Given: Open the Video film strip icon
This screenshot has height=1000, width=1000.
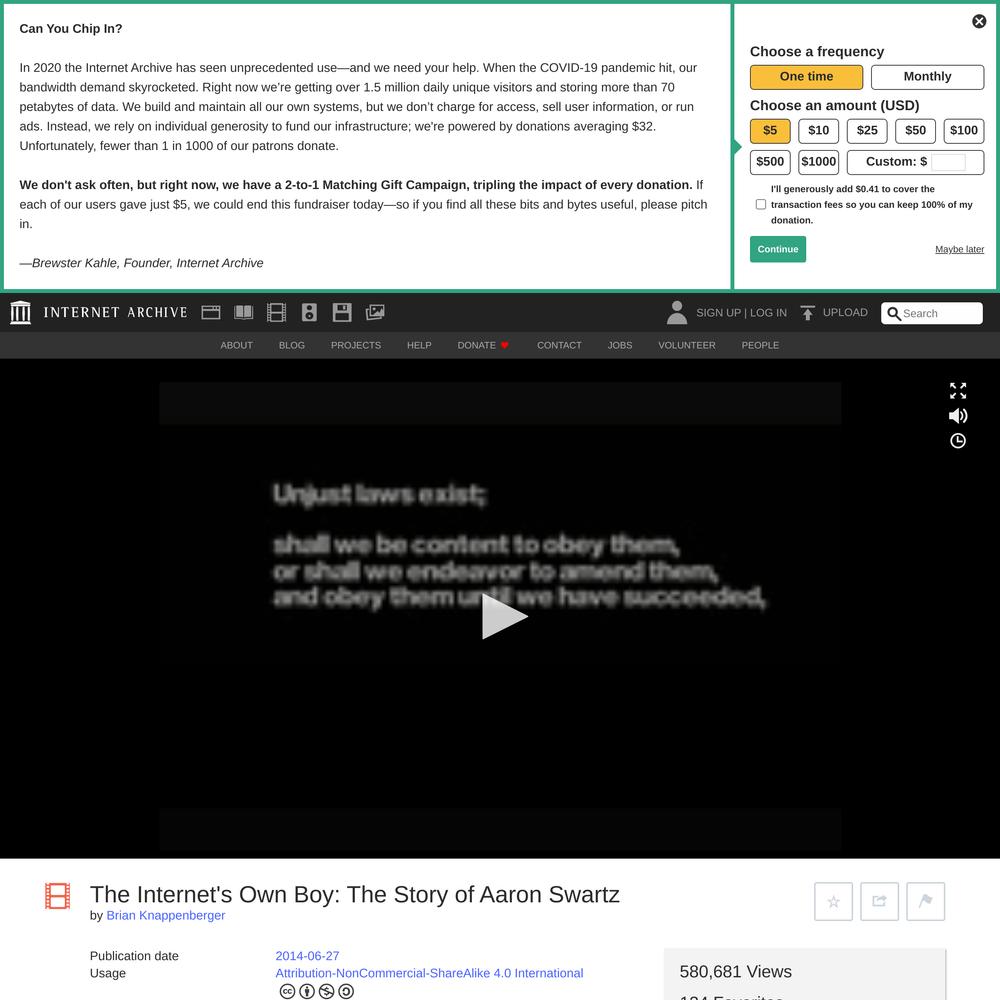Looking at the screenshot, I should 276,312.
